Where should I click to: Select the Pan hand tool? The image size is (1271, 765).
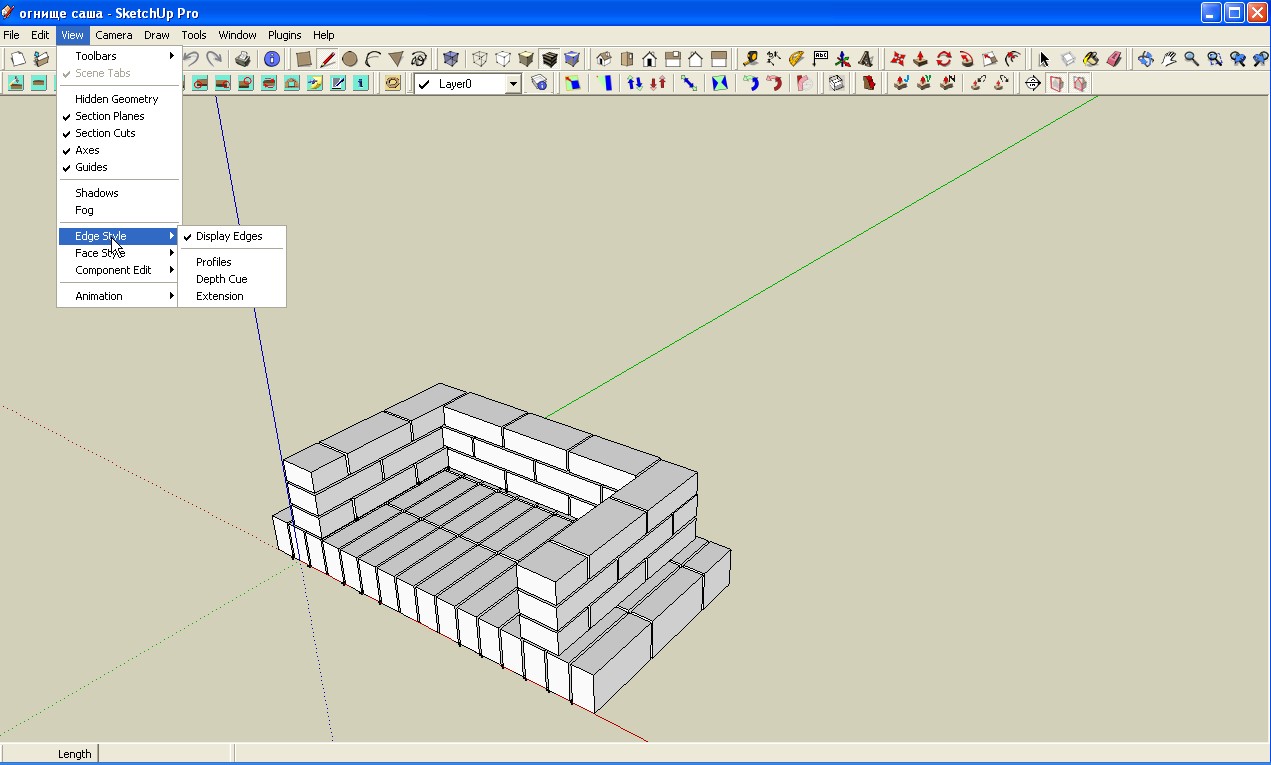pos(1168,59)
